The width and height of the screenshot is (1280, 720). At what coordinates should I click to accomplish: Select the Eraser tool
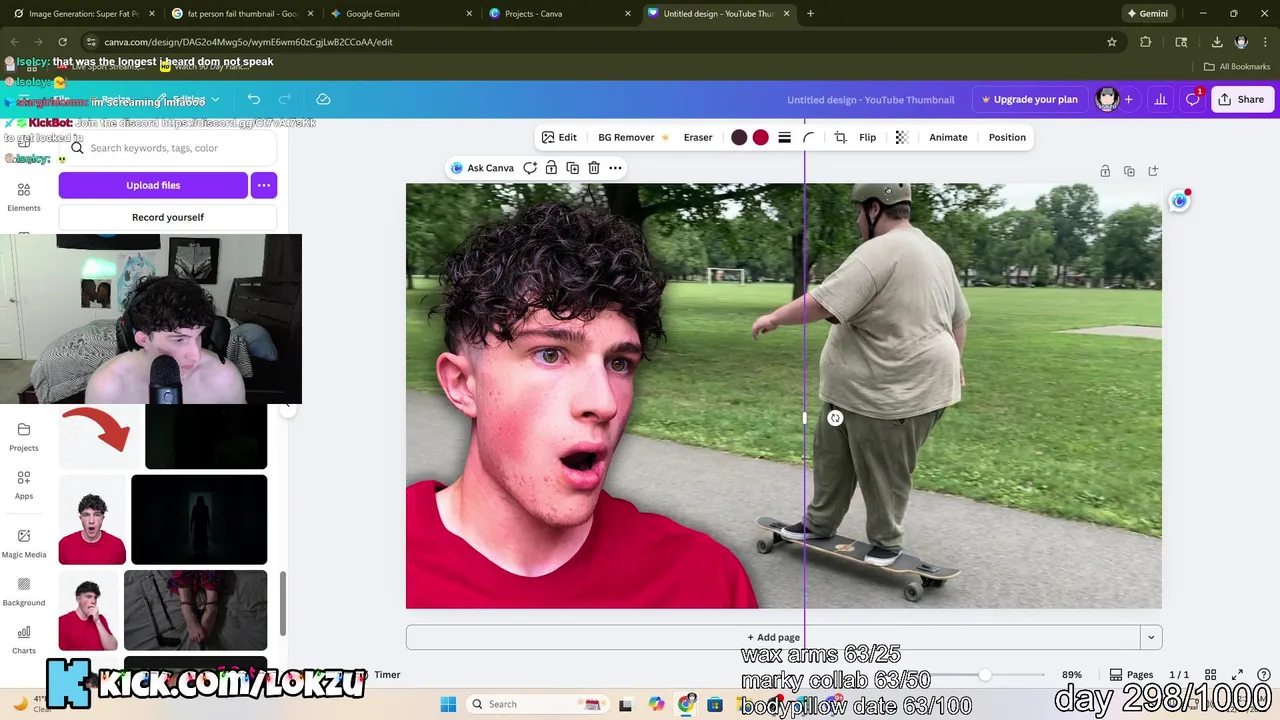click(x=698, y=137)
